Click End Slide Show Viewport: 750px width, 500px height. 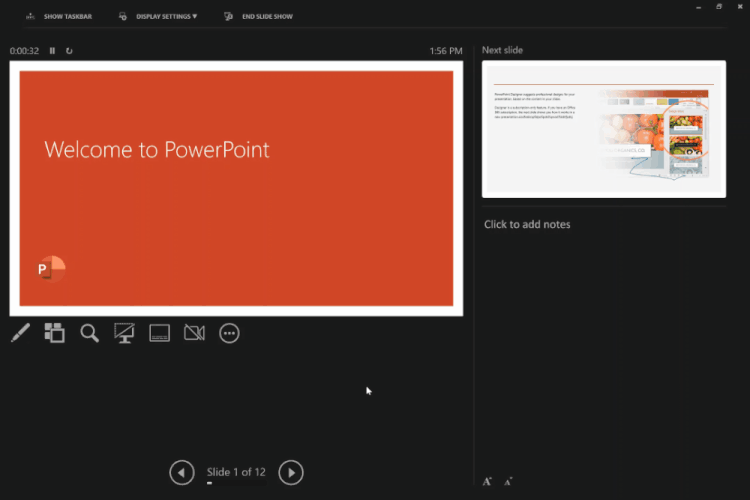(x=258, y=16)
